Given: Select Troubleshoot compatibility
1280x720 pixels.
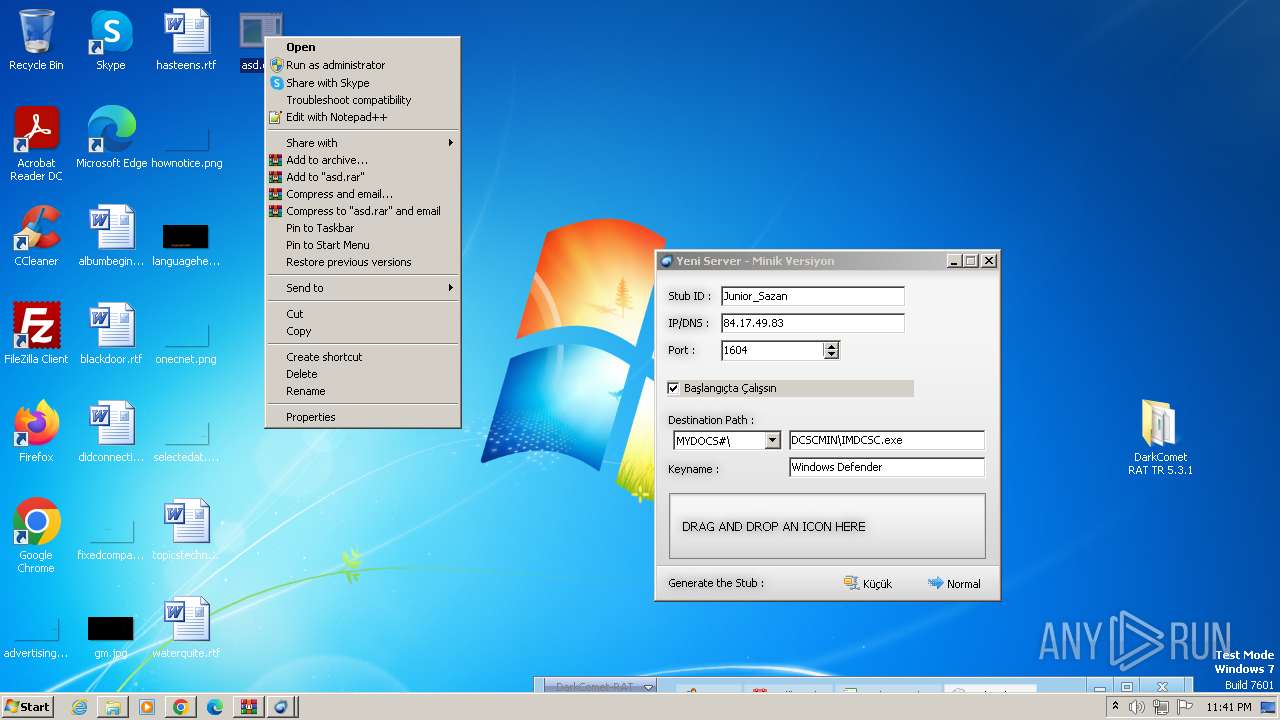Looking at the screenshot, I should point(362,100).
